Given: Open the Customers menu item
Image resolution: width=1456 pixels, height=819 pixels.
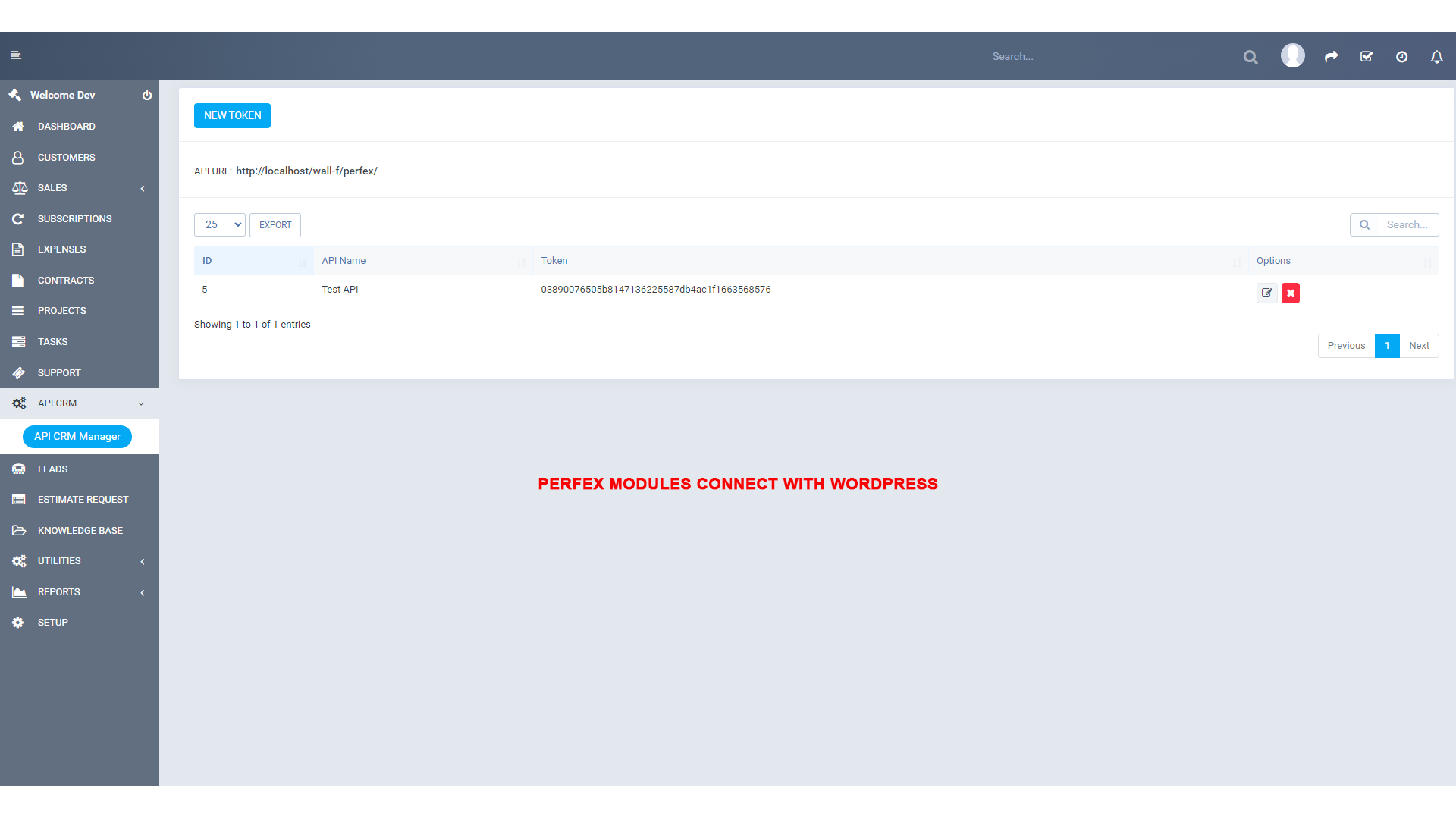Looking at the screenshot, I should (67, 158).
